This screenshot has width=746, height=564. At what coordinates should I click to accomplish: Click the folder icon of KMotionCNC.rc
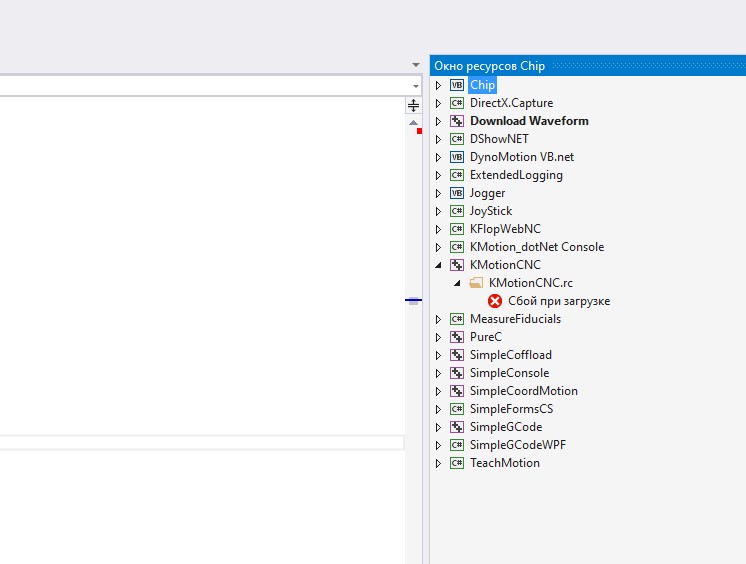(x=476, y=283)
